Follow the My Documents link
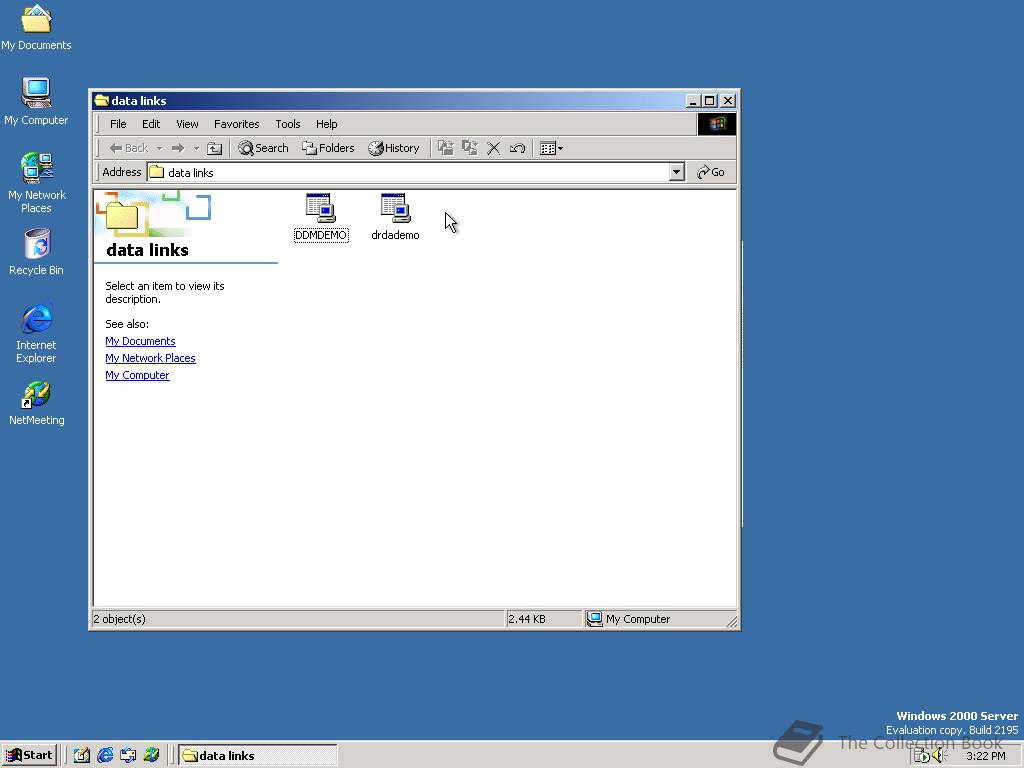Image resolution: width=1024 pixels, height=768 pixels. tap(140, 341)
